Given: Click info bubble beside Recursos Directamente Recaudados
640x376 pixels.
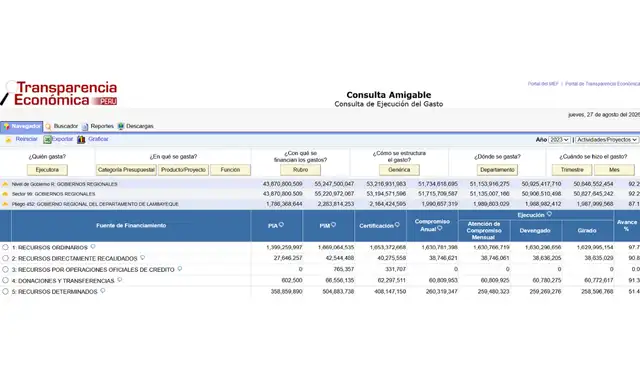Looking at the screenshot, I should click(142, 258).
